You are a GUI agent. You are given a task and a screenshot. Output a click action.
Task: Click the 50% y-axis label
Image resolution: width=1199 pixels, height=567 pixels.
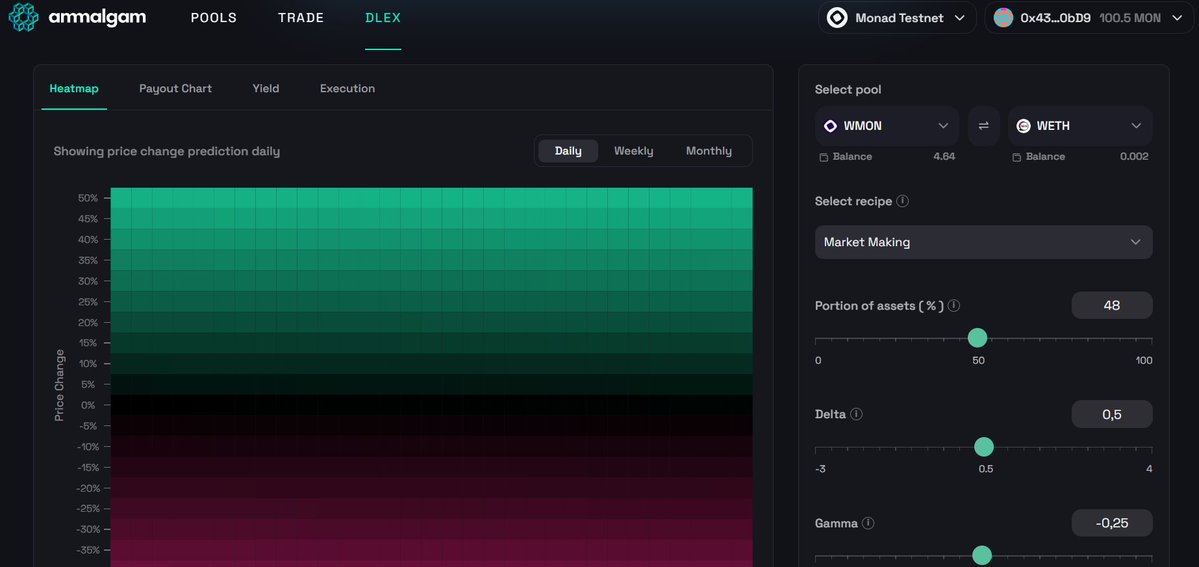click(x=88, y=198)
